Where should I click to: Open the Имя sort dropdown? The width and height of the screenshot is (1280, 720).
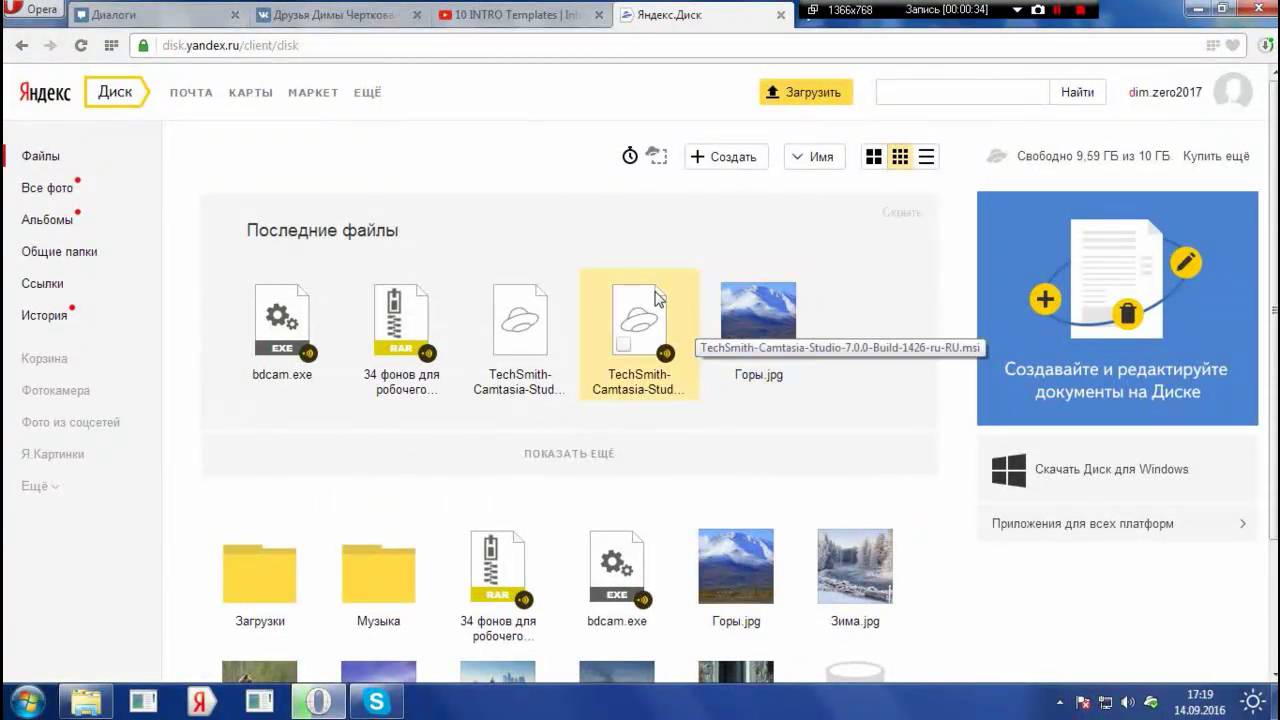point(814,157)
